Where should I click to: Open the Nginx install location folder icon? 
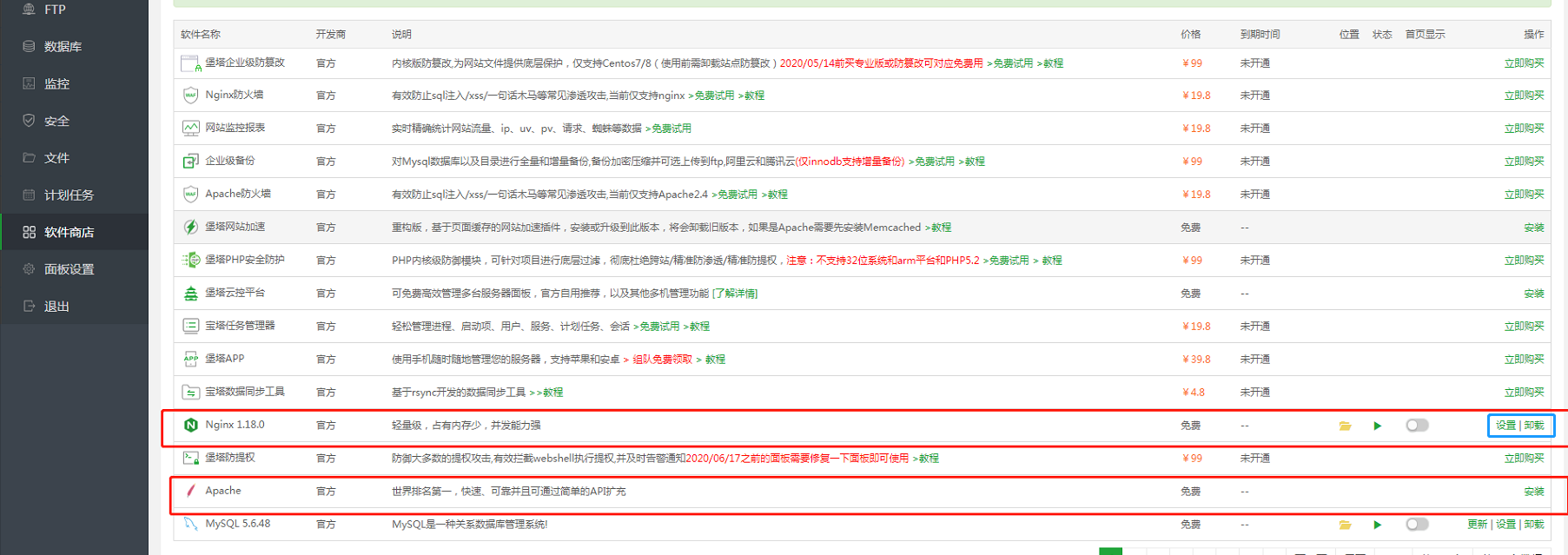(x=1345, y=426)
